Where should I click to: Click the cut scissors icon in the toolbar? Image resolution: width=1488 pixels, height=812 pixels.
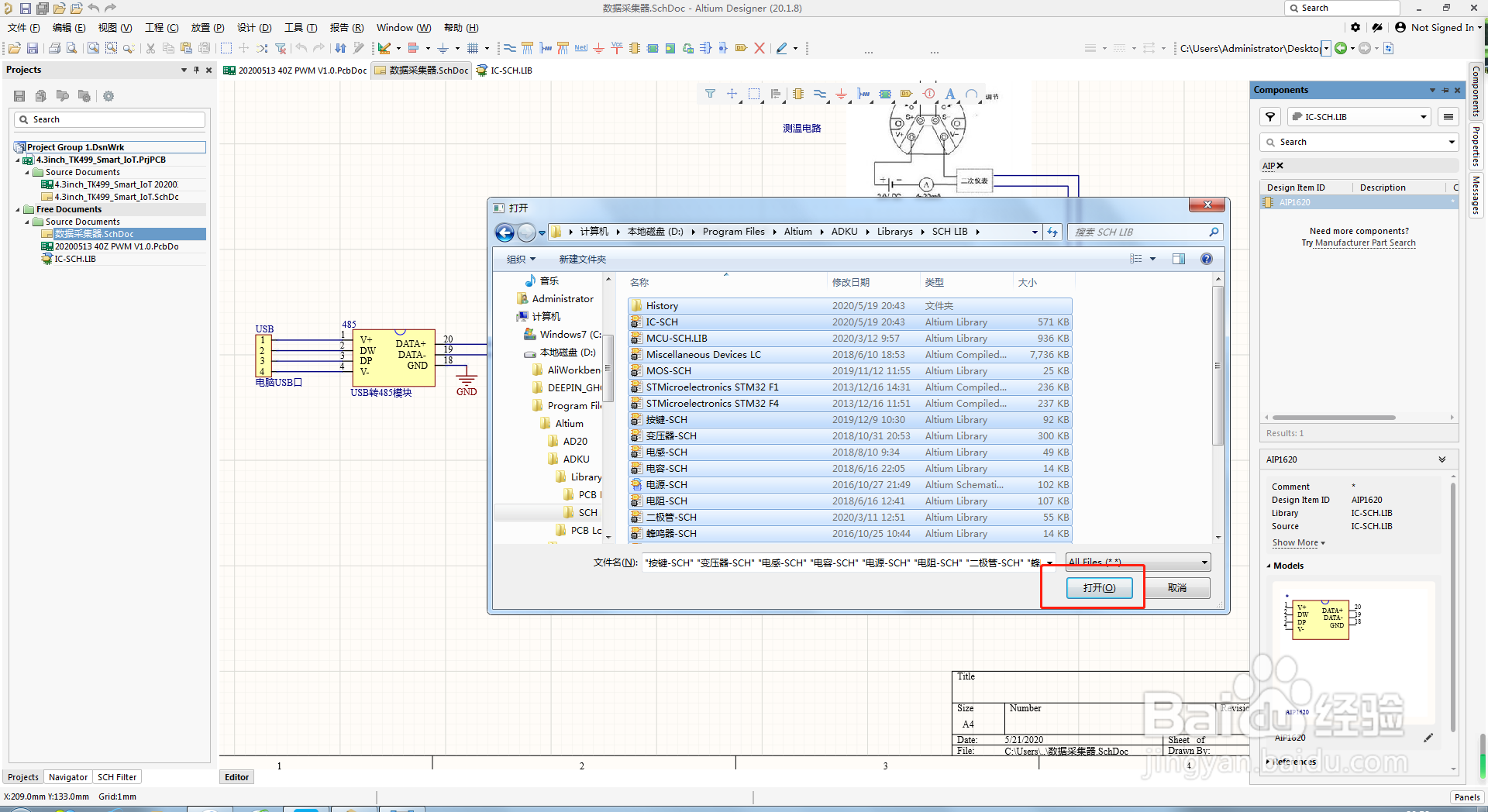150,48
